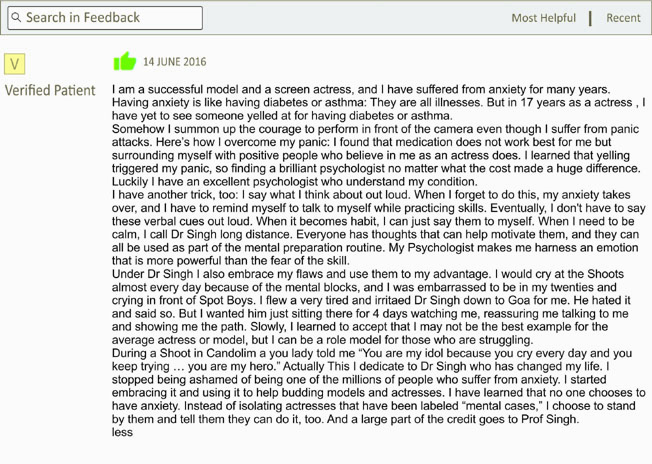Click the divider between Most Helpful and Recent

click(590, 18)
